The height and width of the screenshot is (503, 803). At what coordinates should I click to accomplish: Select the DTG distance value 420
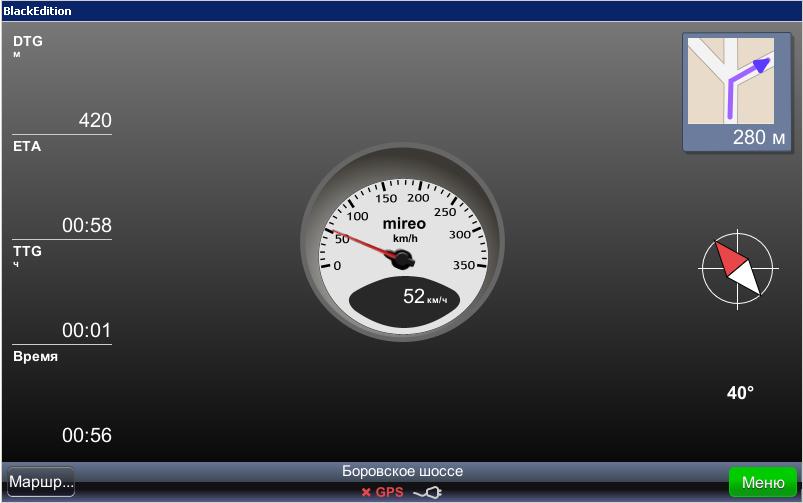(95, 121)
